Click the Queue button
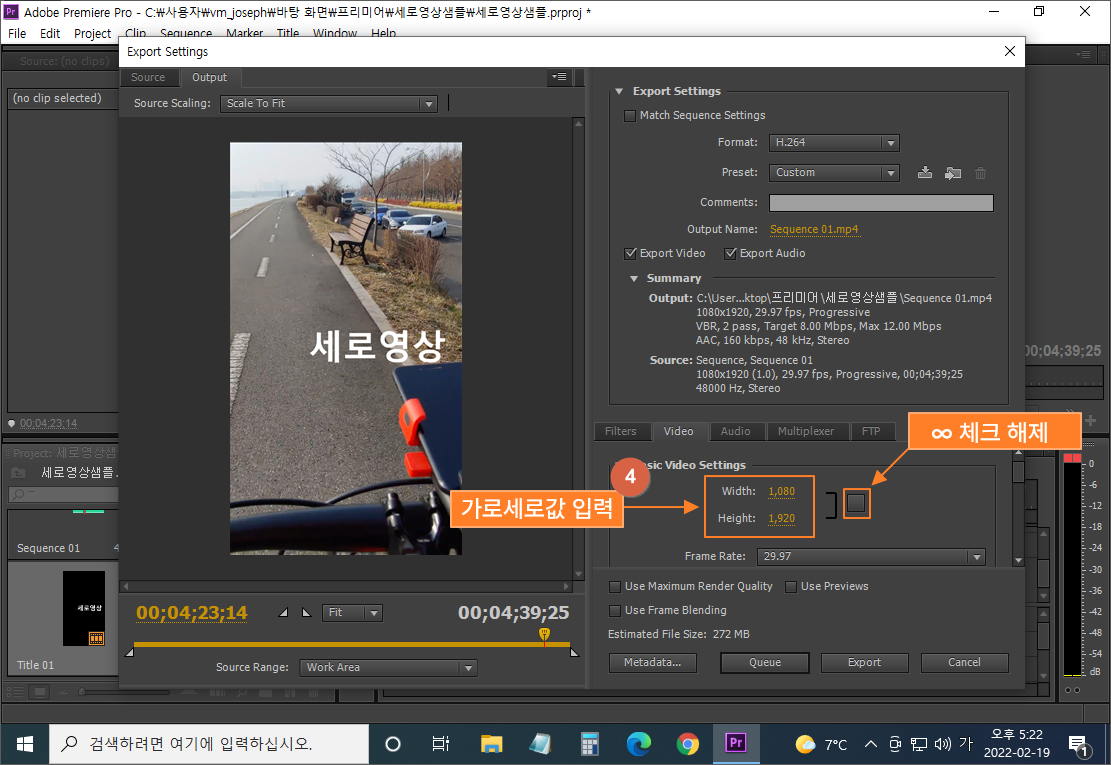 764,662
